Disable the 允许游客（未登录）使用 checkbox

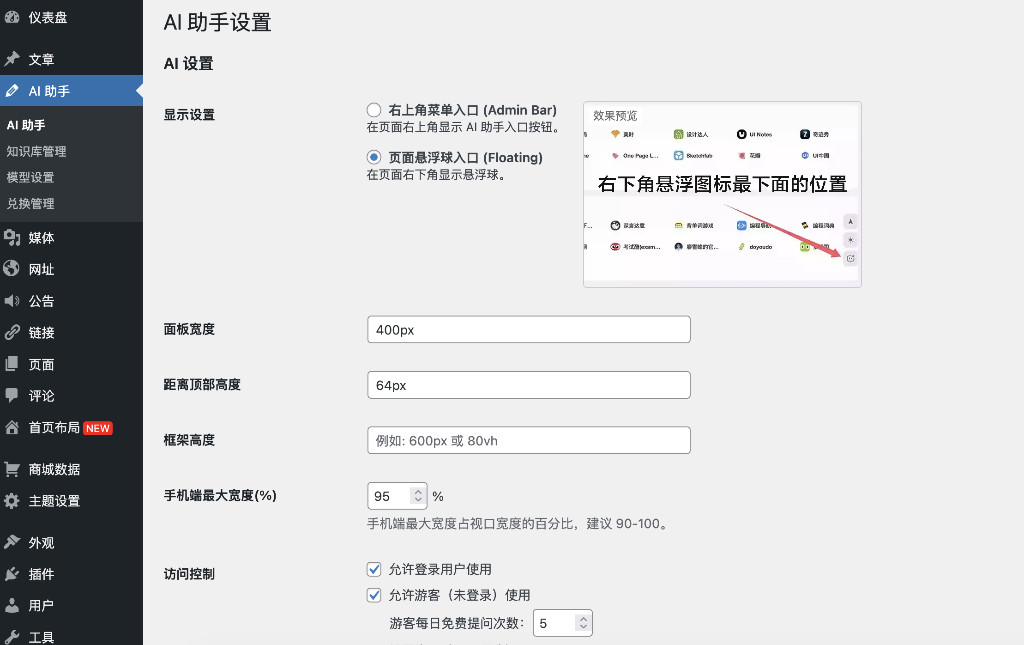tap(373, 594)
